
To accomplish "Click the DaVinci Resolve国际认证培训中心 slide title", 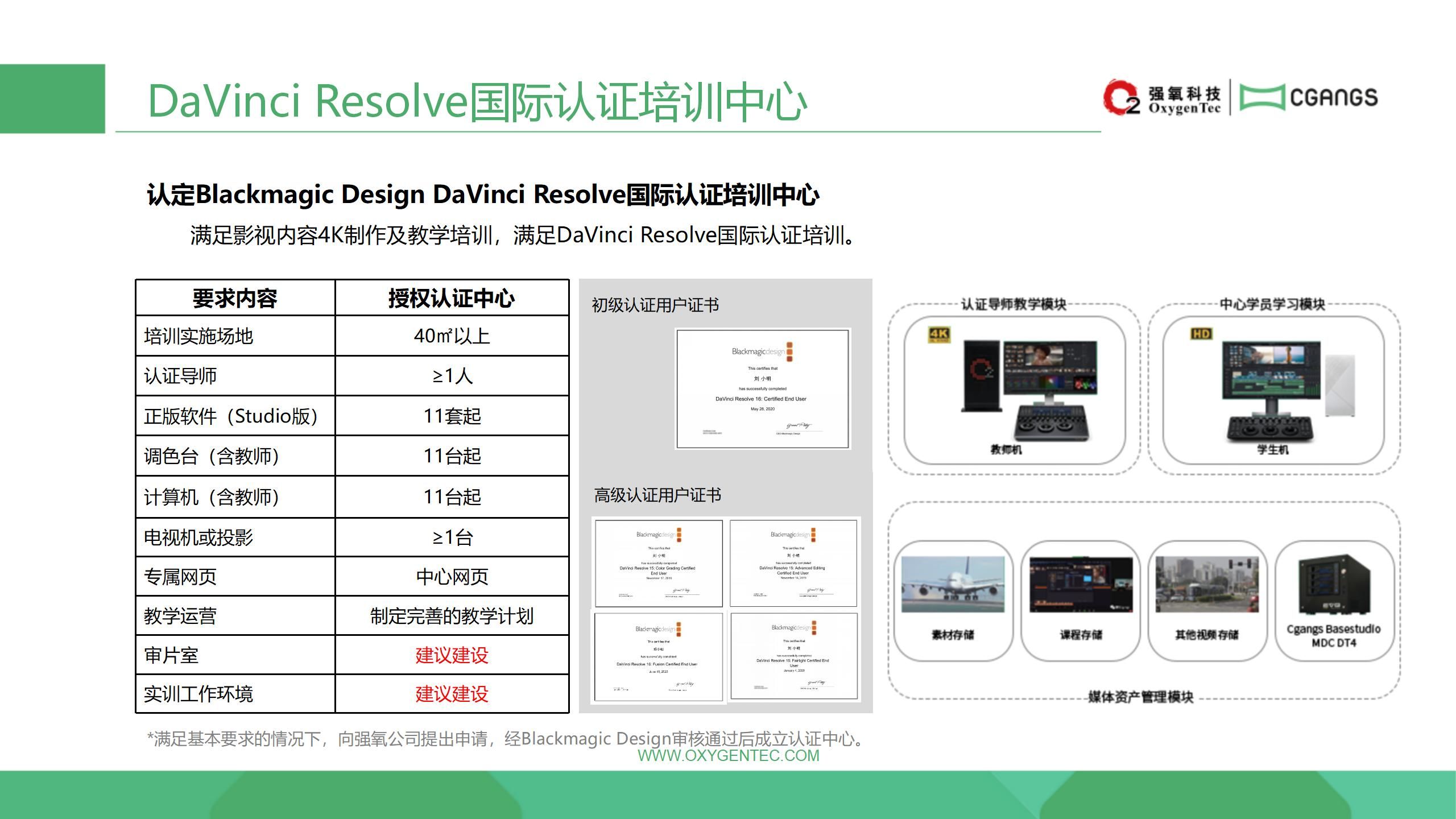I will click(x=477, y=101).
